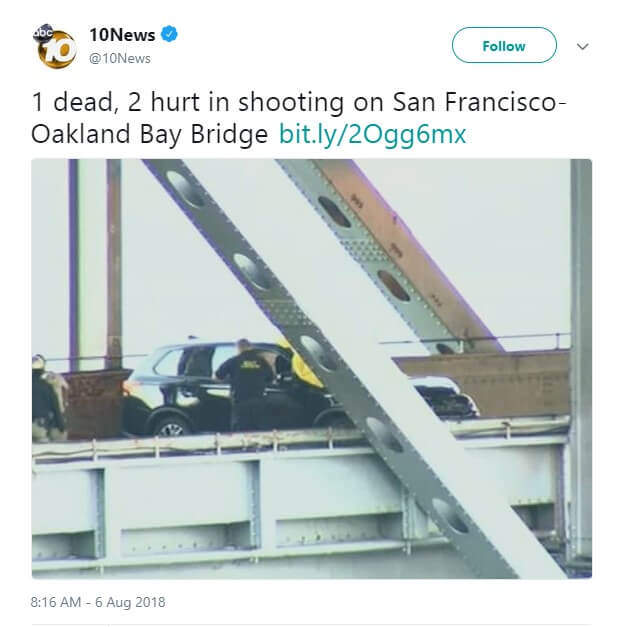Click the 6 Aug 2018 date
This screenshot has width=624, height=627.
[130, 602]
